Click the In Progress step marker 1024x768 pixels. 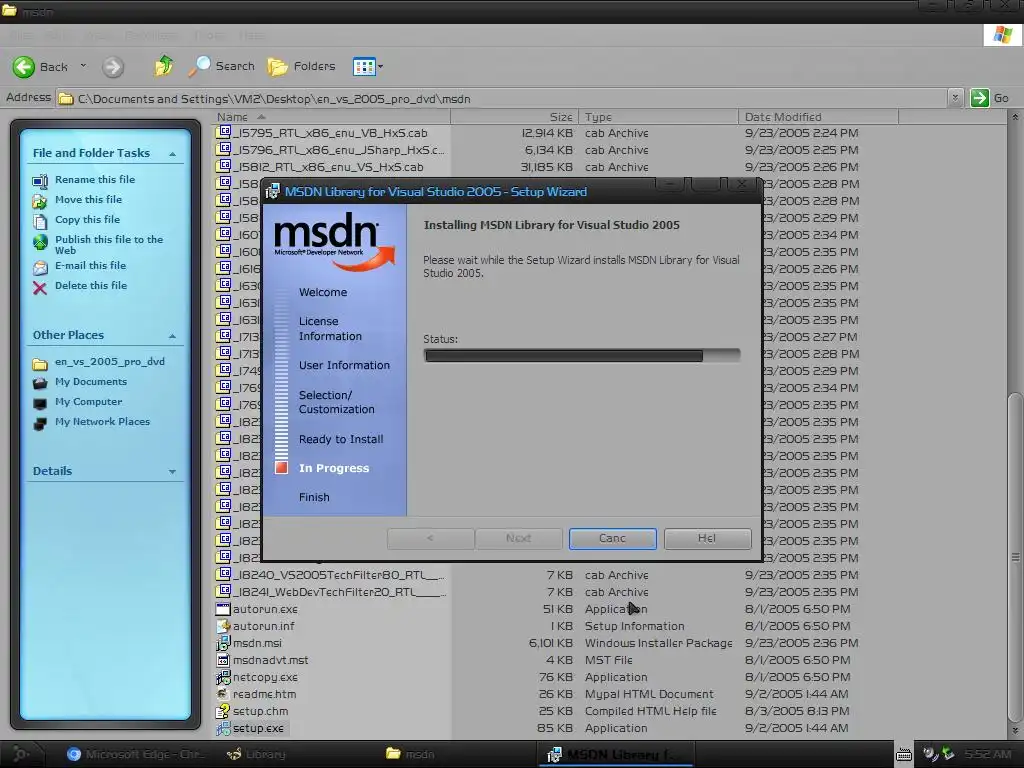(x=281, y=468)
